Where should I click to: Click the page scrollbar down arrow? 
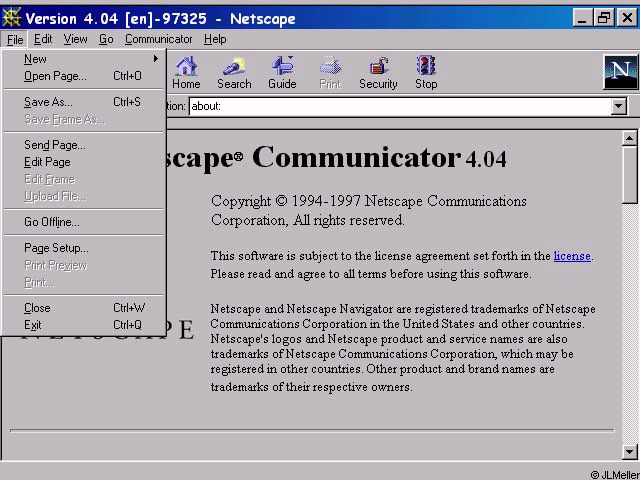pos(629,451)
